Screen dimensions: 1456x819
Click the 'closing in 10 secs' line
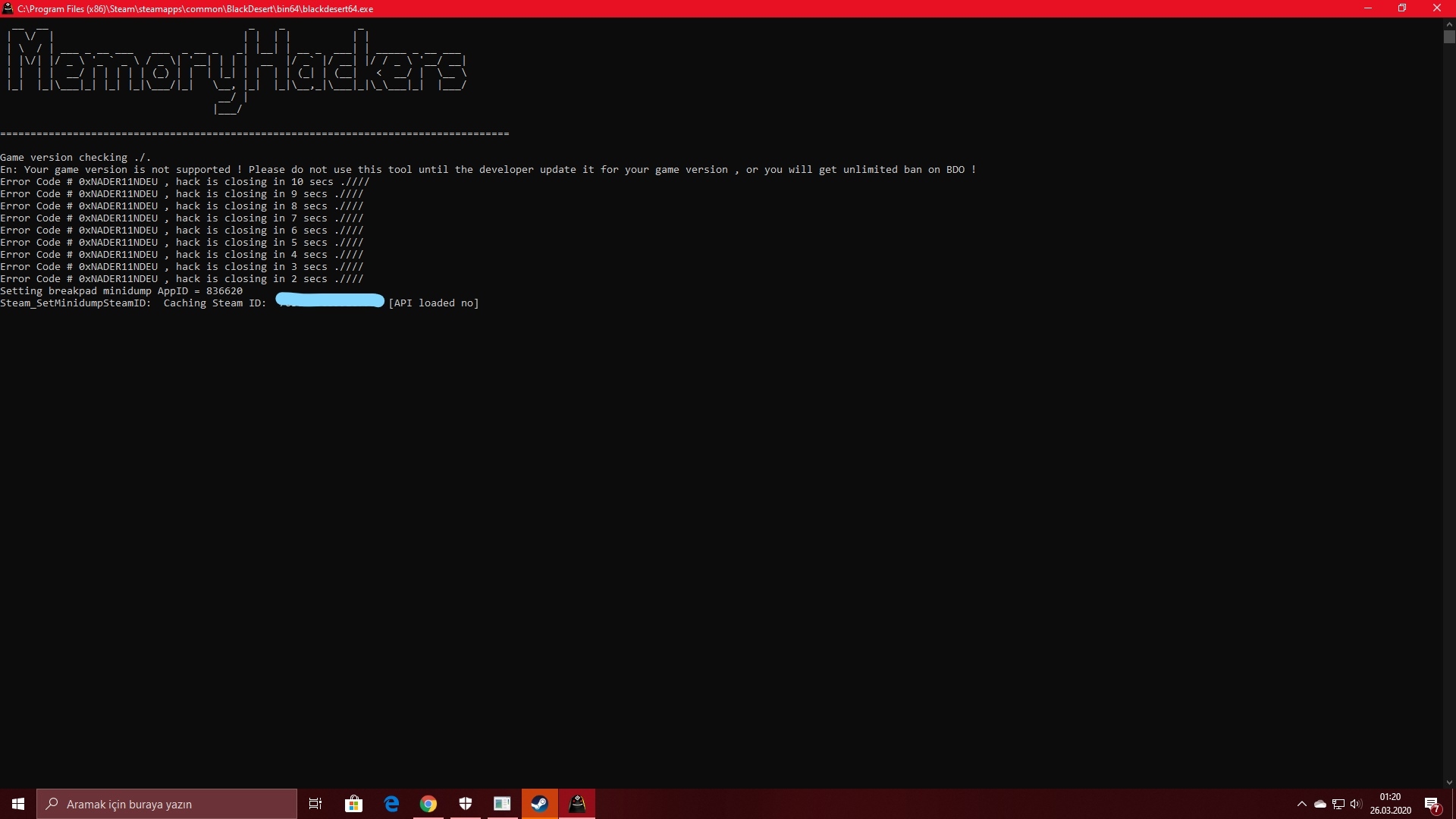pos(185,182)
